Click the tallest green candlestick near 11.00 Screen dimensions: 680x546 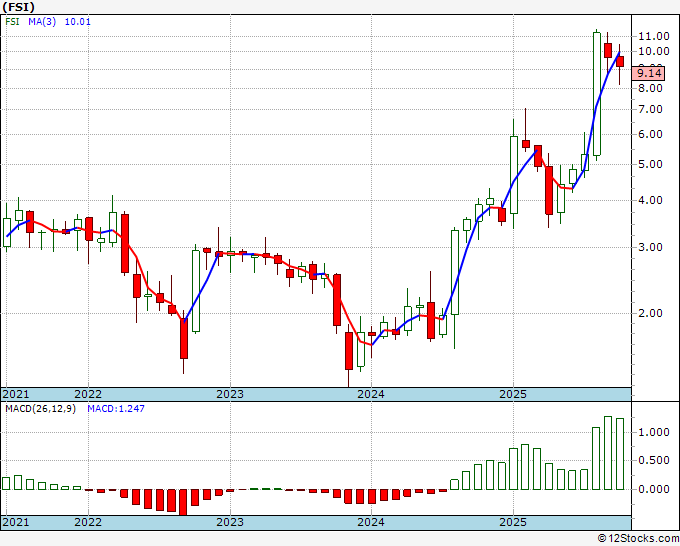[x=597, y=94]
